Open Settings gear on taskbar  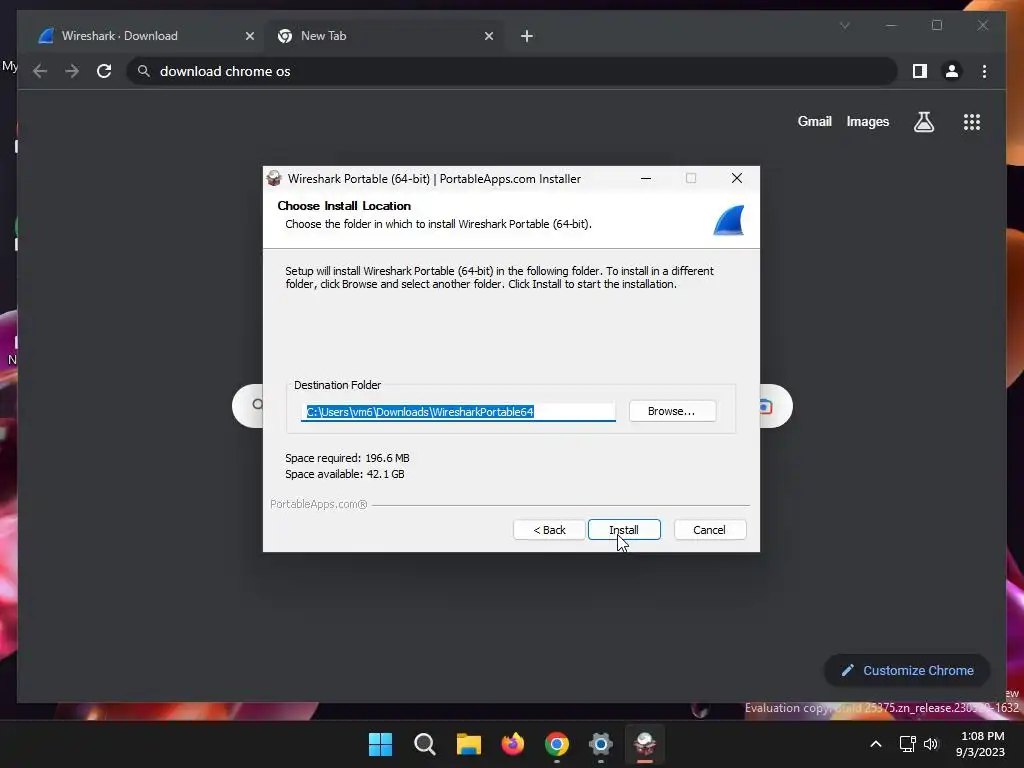tap(600, 744)
